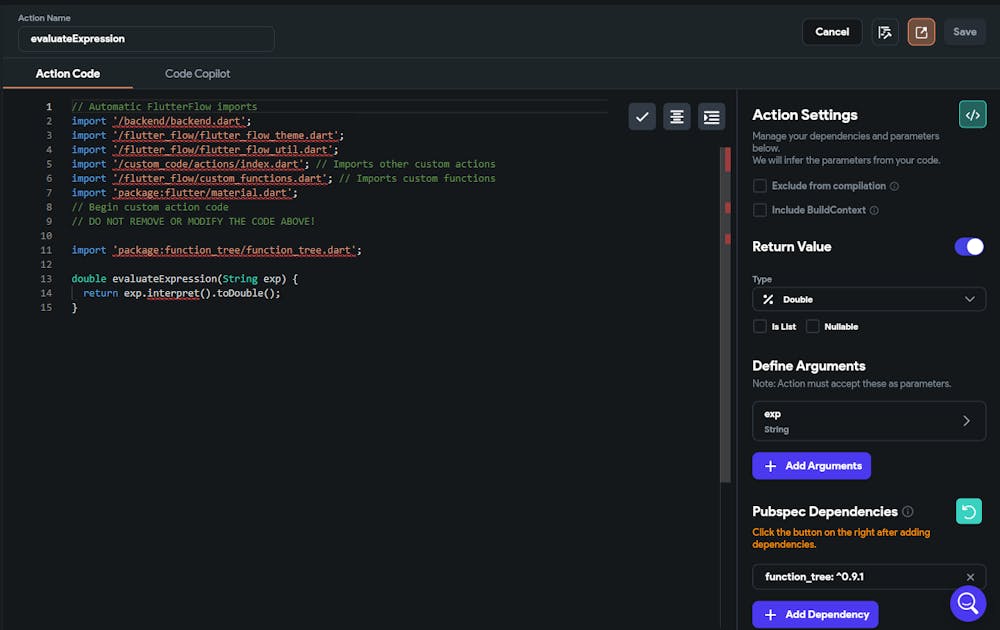Expand the exp String argument
Viewport: 1000px width, 630px height.
(x=868, y=421)
